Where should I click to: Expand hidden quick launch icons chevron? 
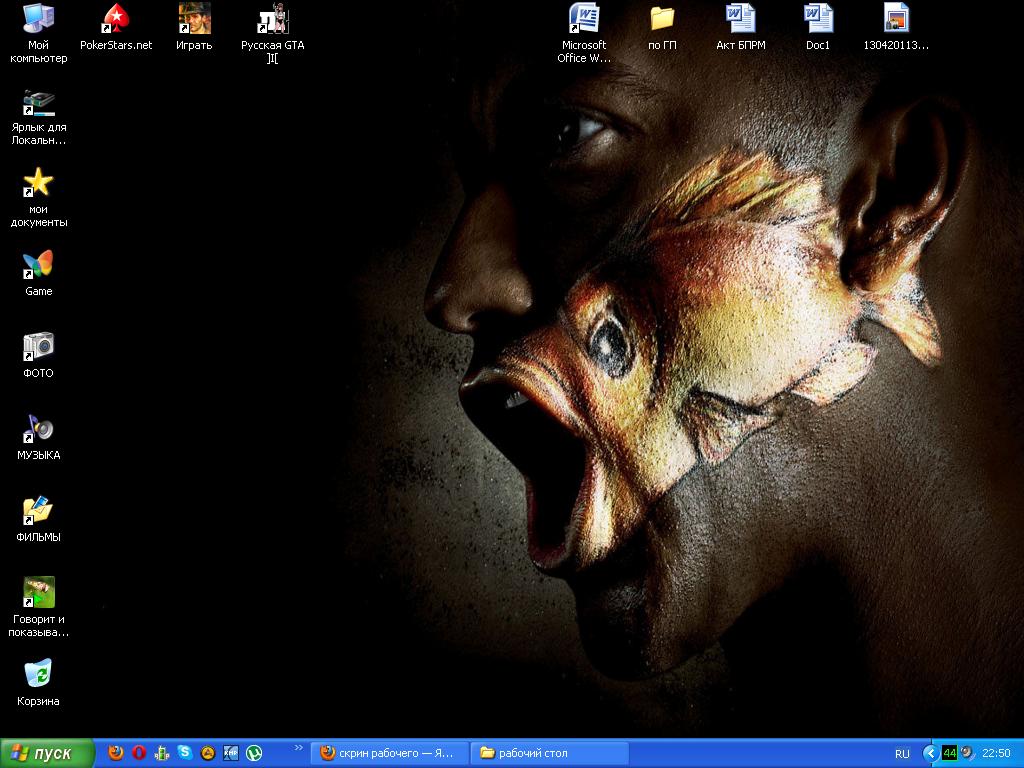coord(297,748)
